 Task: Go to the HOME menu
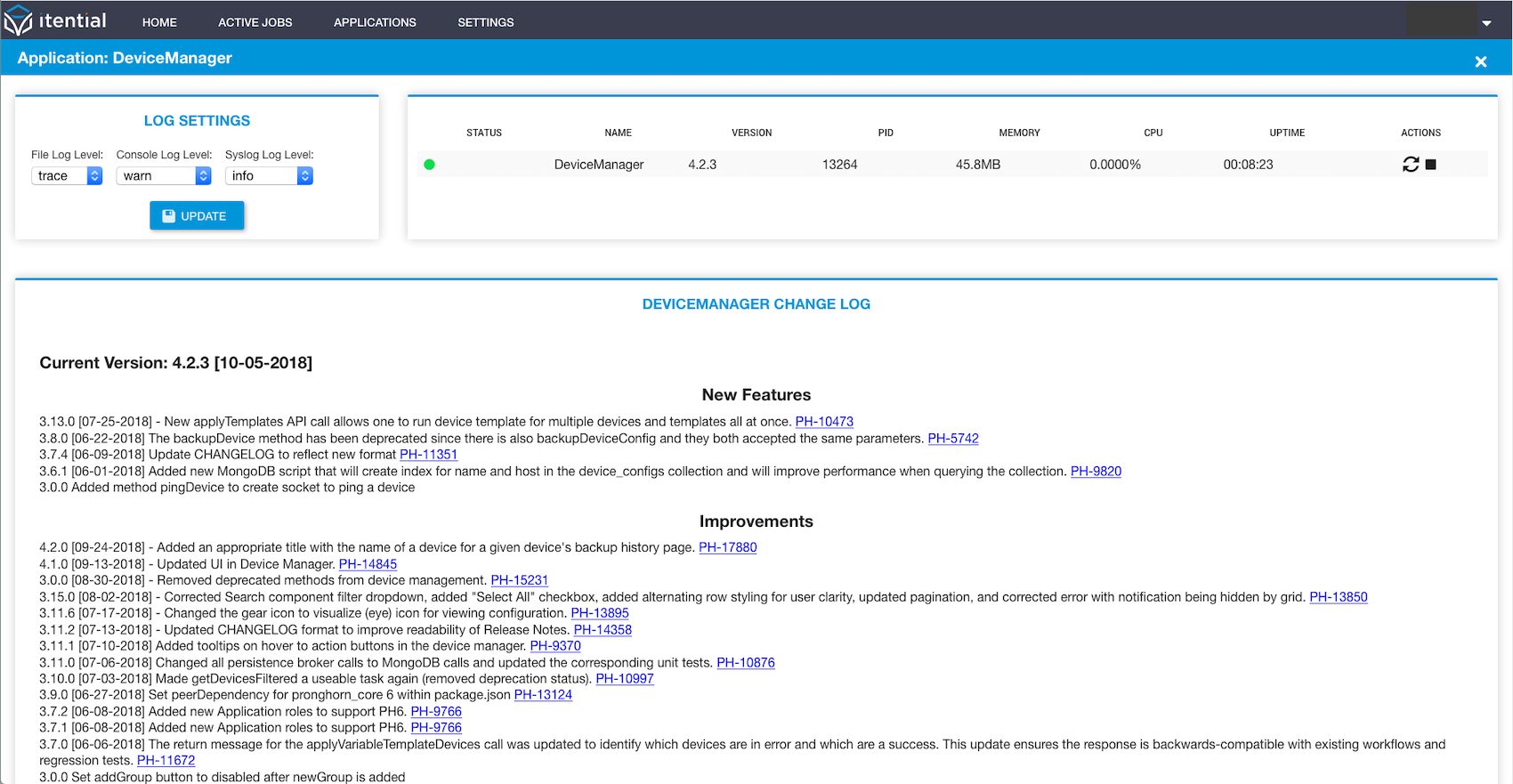[x=159, y=22]
